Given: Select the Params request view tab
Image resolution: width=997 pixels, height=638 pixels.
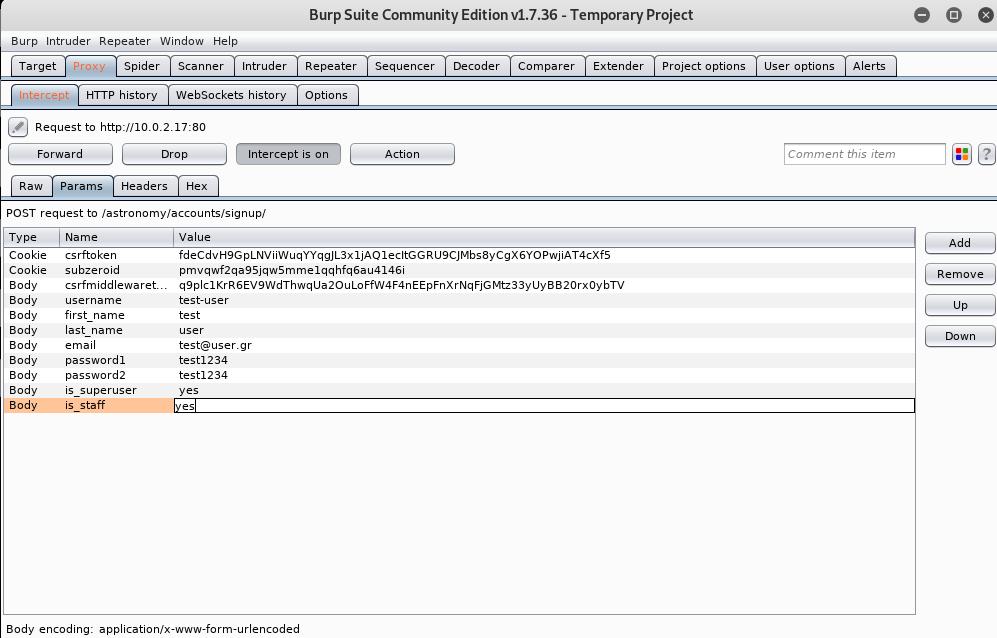Looking at the screenshot, I should [81, 186].
